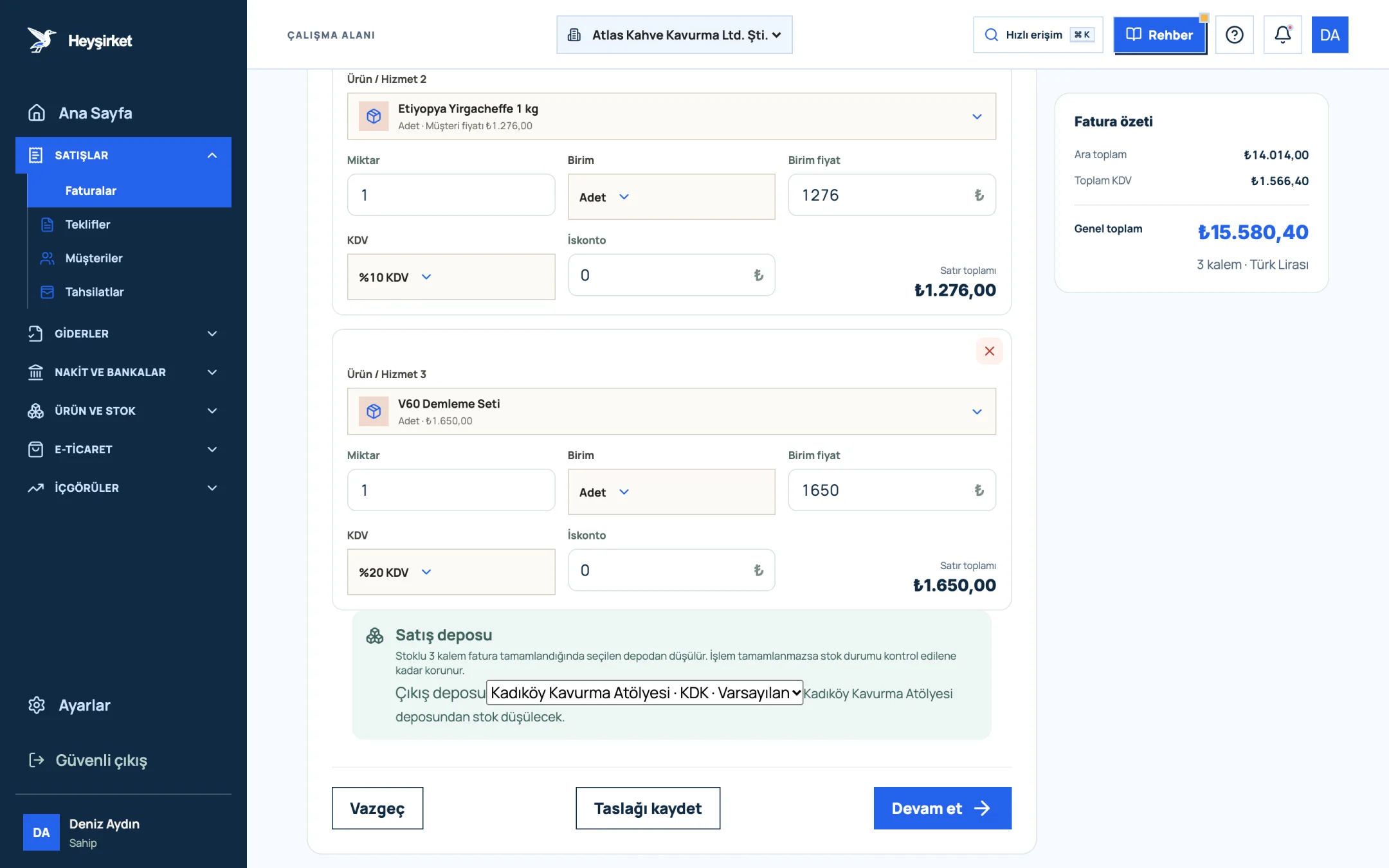Click the Güvenli çıkış logout icon
The image size is (1389, 868).
pos(37,760)
